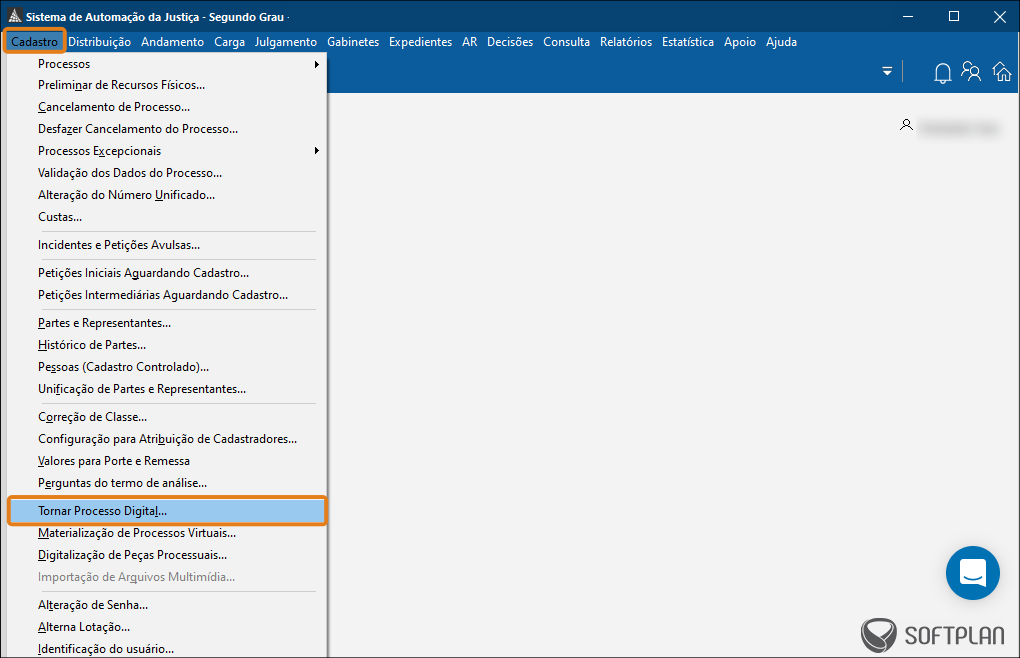Open Incidentes e Petições Avulsas
Viewport: 1020px width, 658px height.
click(x=167, y=245)
